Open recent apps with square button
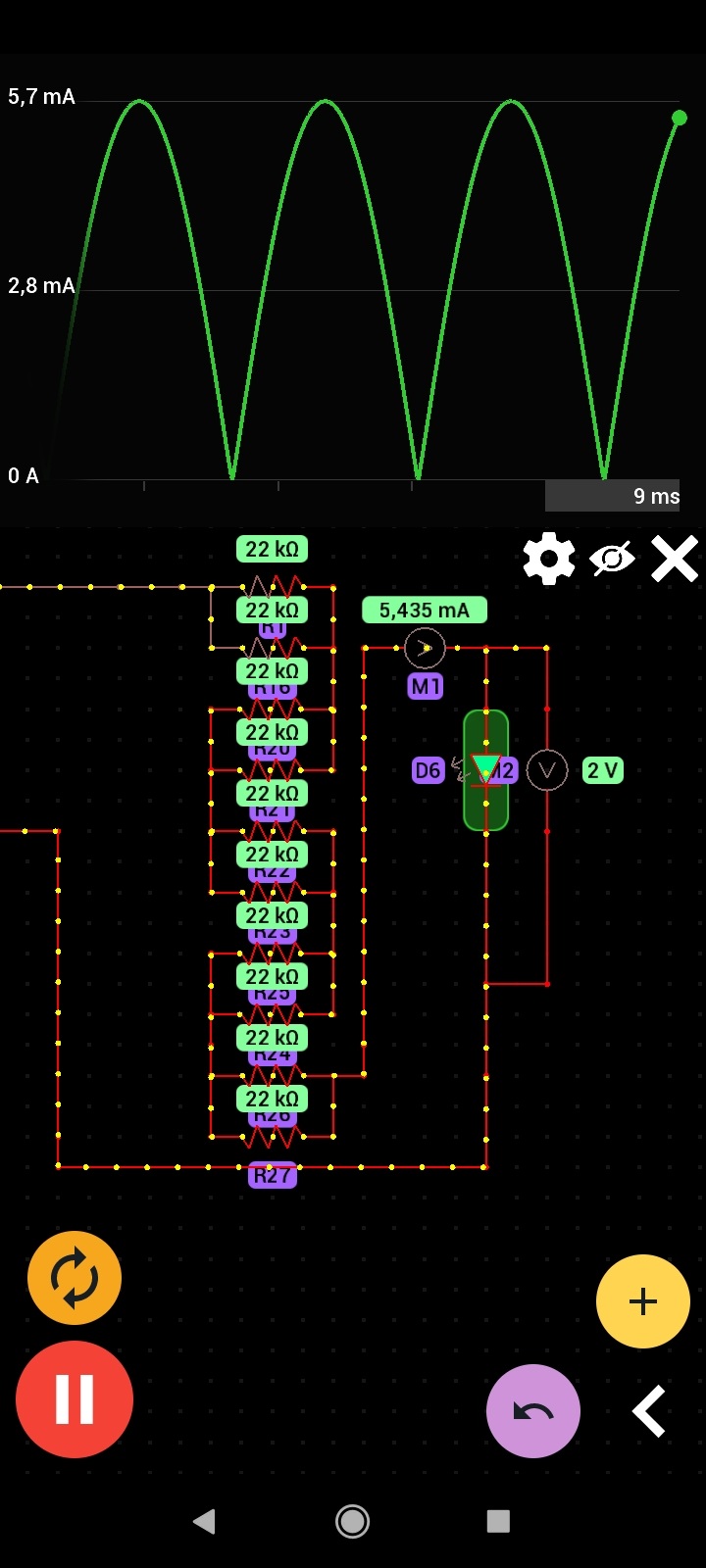The width and height of the screenshot is (706, 1568). pyautogui.click(x=498, y=1521)
